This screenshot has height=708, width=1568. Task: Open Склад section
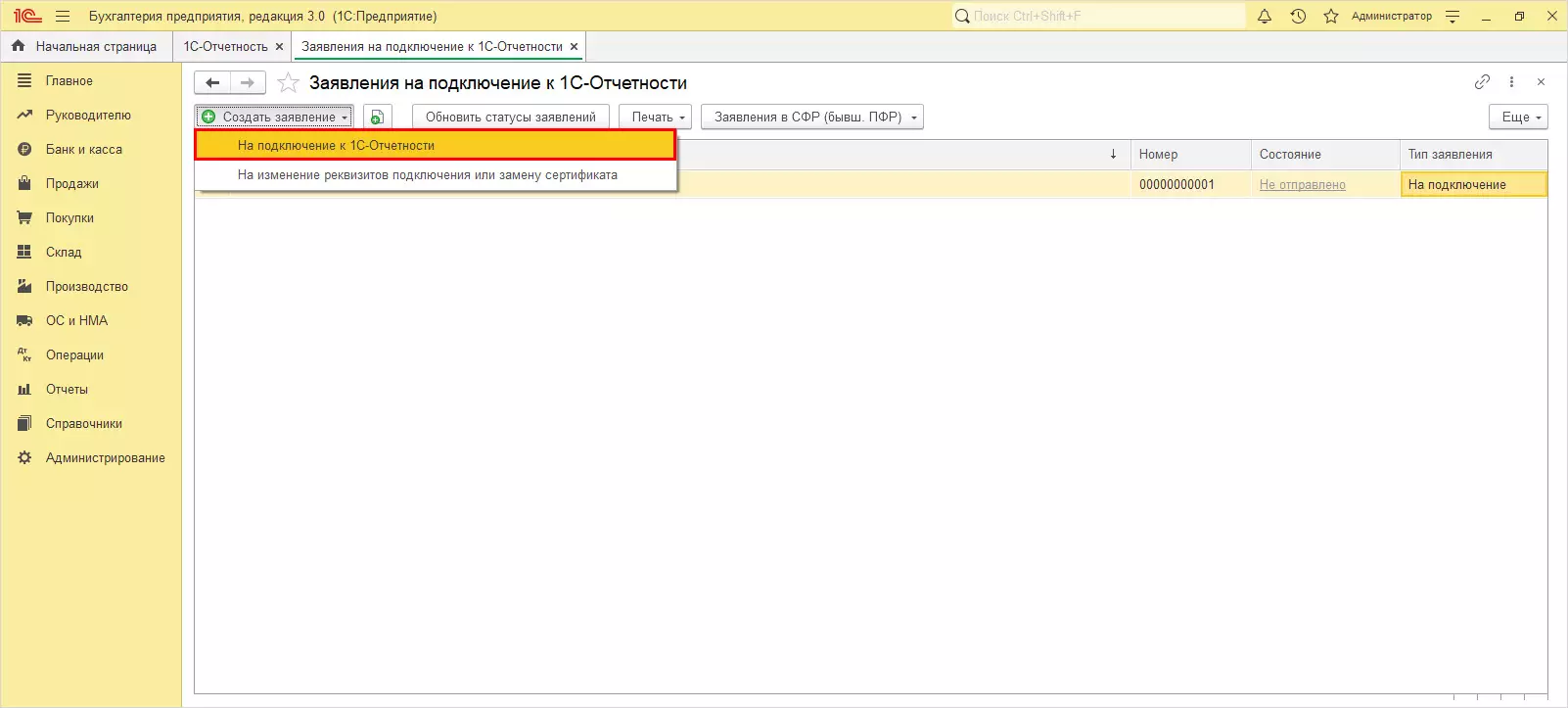tap(64, 253)
